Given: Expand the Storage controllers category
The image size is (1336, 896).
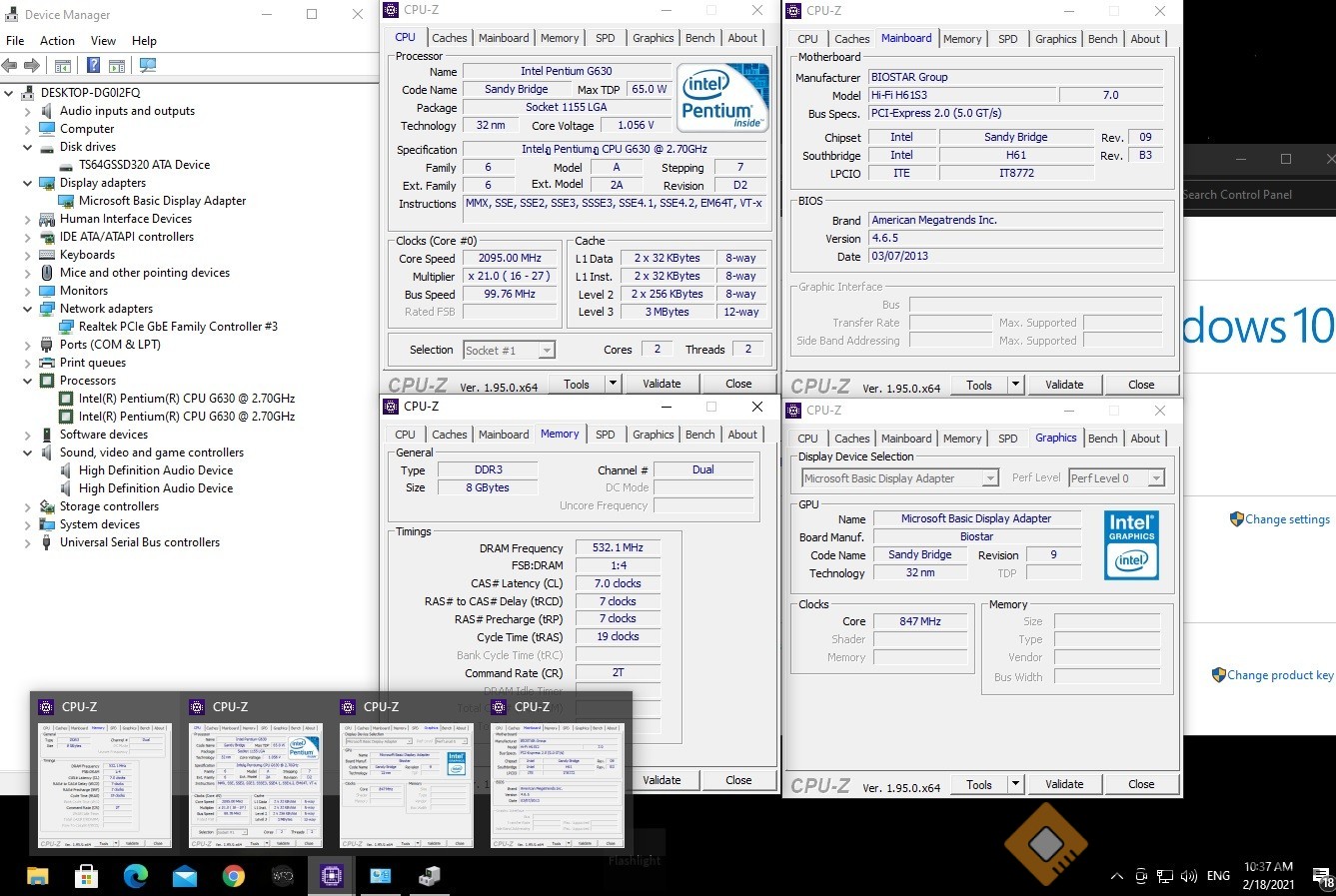Looking at the screenshot, I should click(x=28, y=506).
